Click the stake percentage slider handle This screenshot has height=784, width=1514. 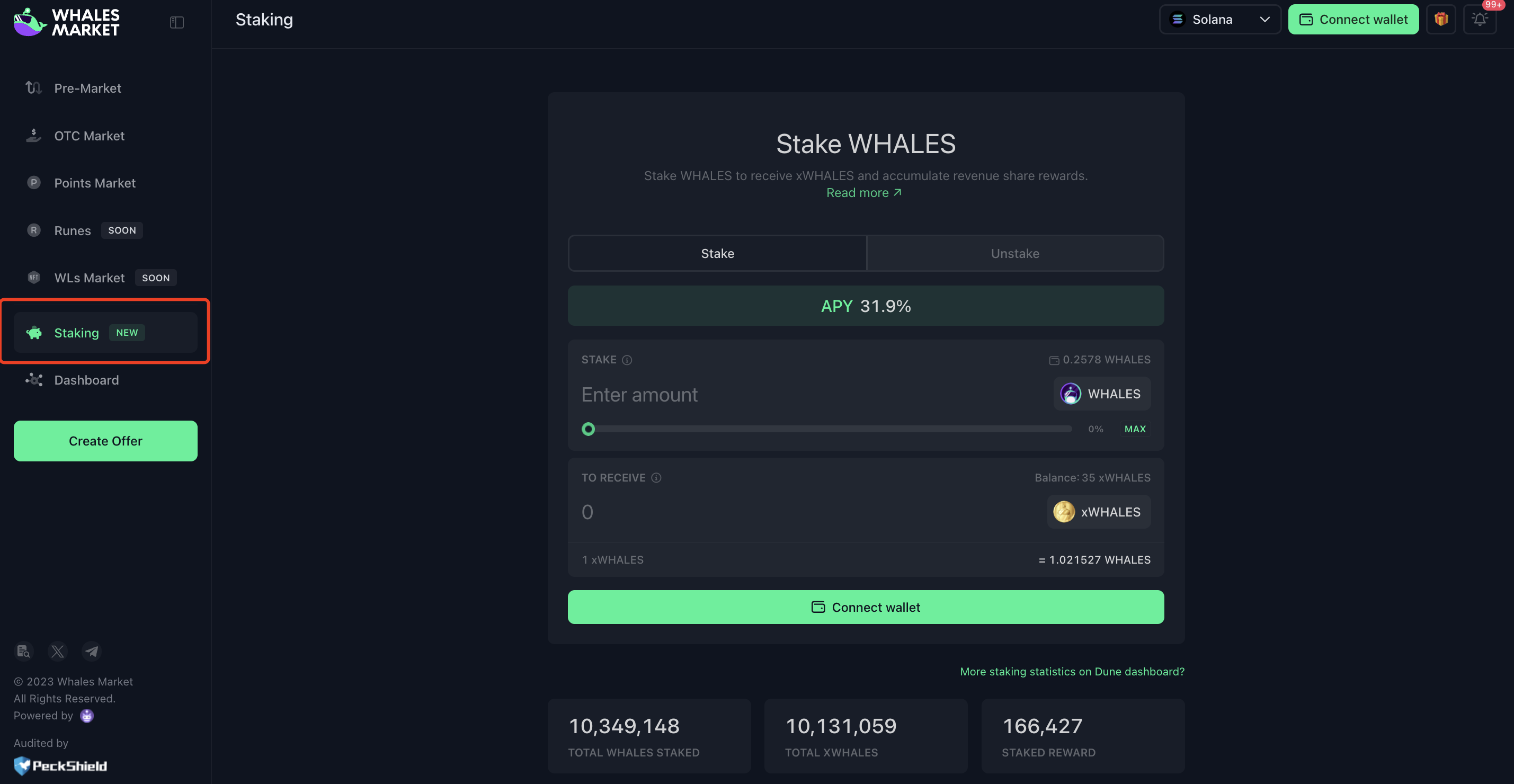[589, 429]
